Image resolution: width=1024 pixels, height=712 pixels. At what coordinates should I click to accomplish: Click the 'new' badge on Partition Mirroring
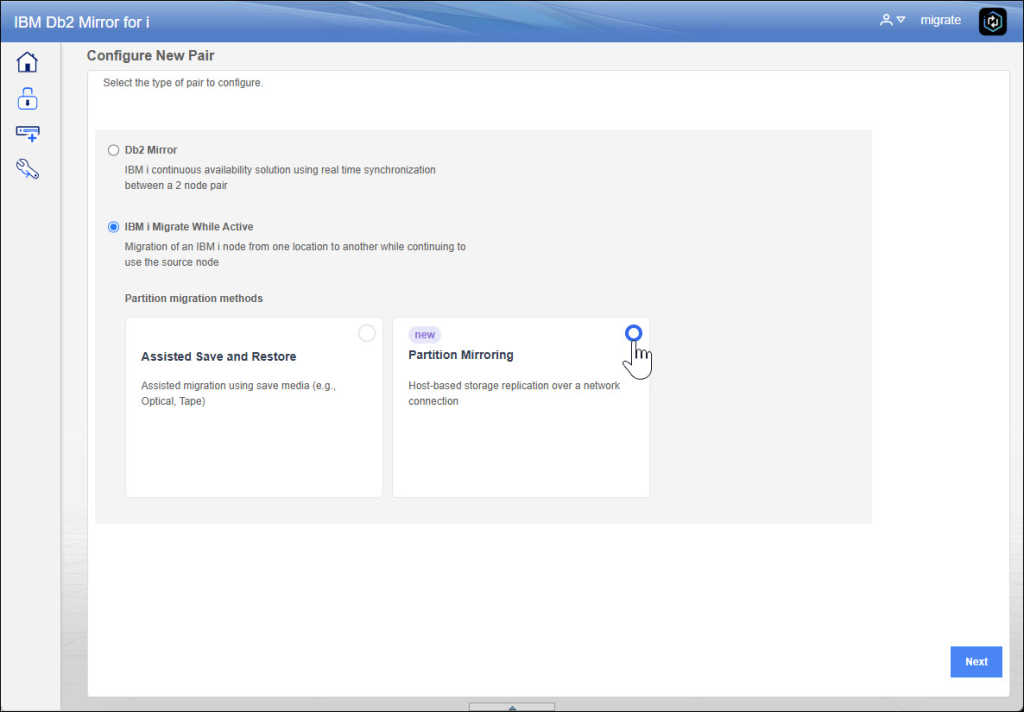coord(424,334)
